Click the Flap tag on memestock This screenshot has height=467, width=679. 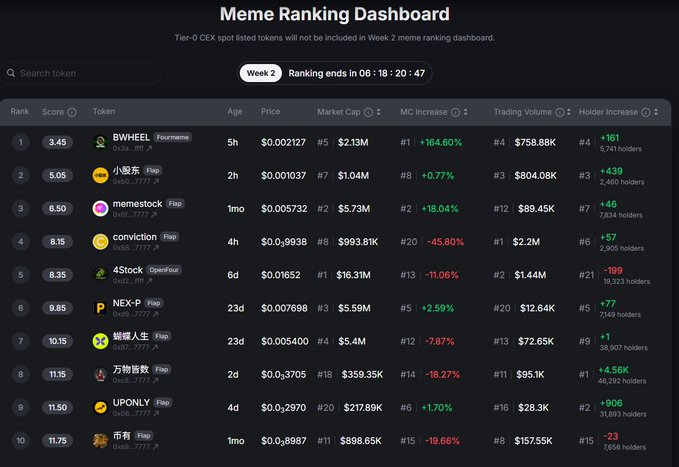(175, 204)
